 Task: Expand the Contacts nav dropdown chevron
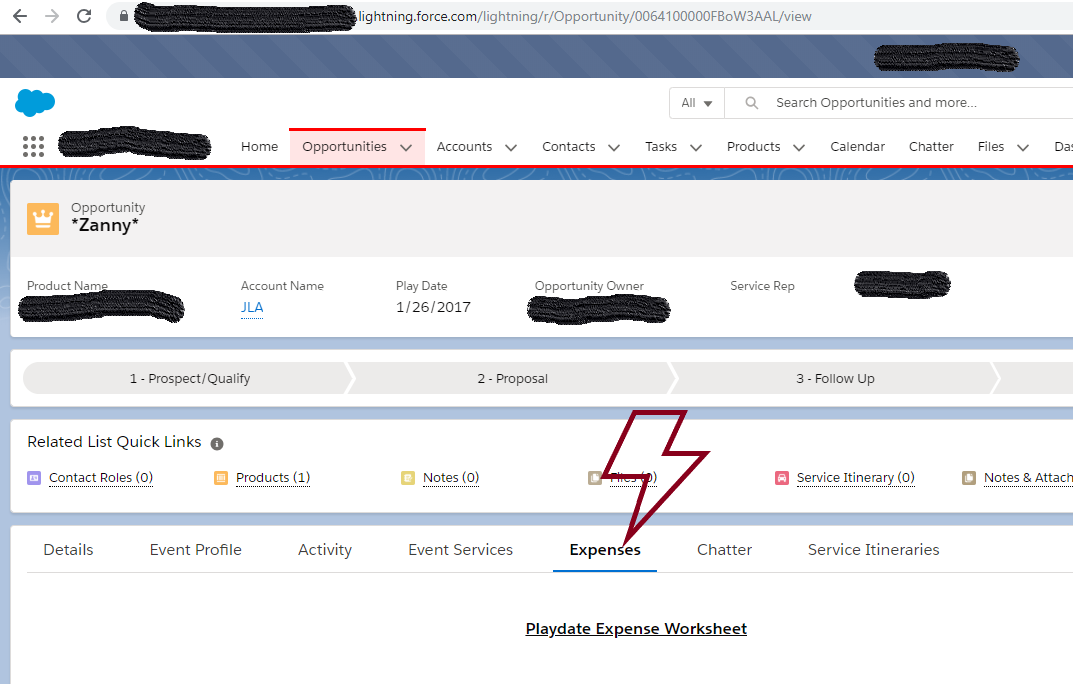(614, 148)
